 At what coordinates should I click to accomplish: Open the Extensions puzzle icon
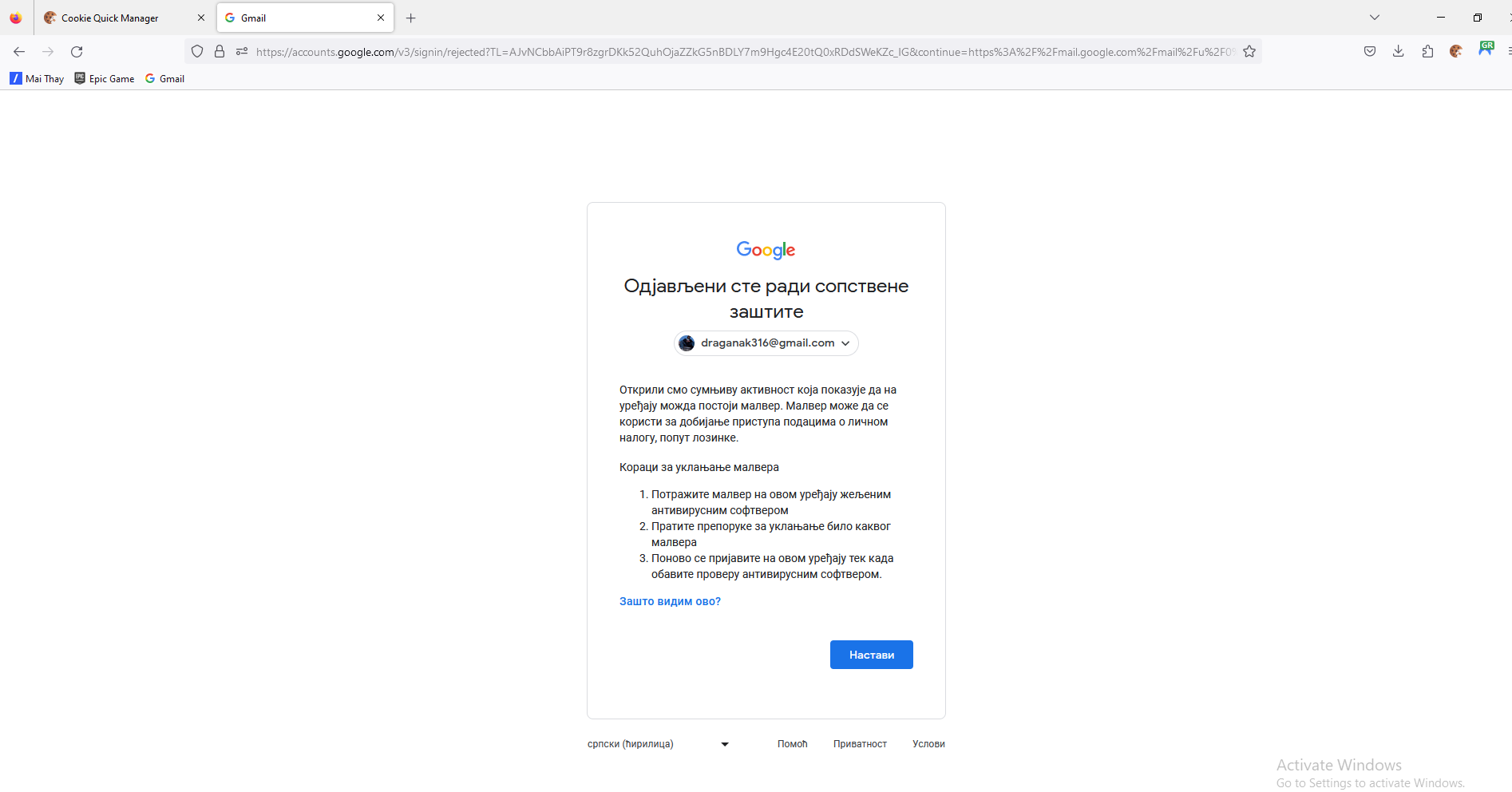(x=1427, y=52)
